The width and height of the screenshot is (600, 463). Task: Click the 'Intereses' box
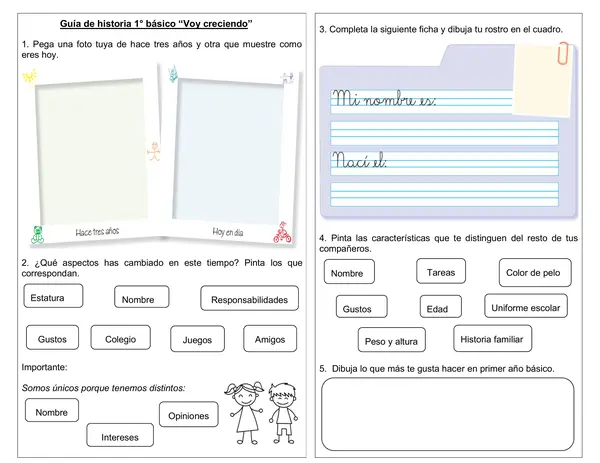point(120,435)
